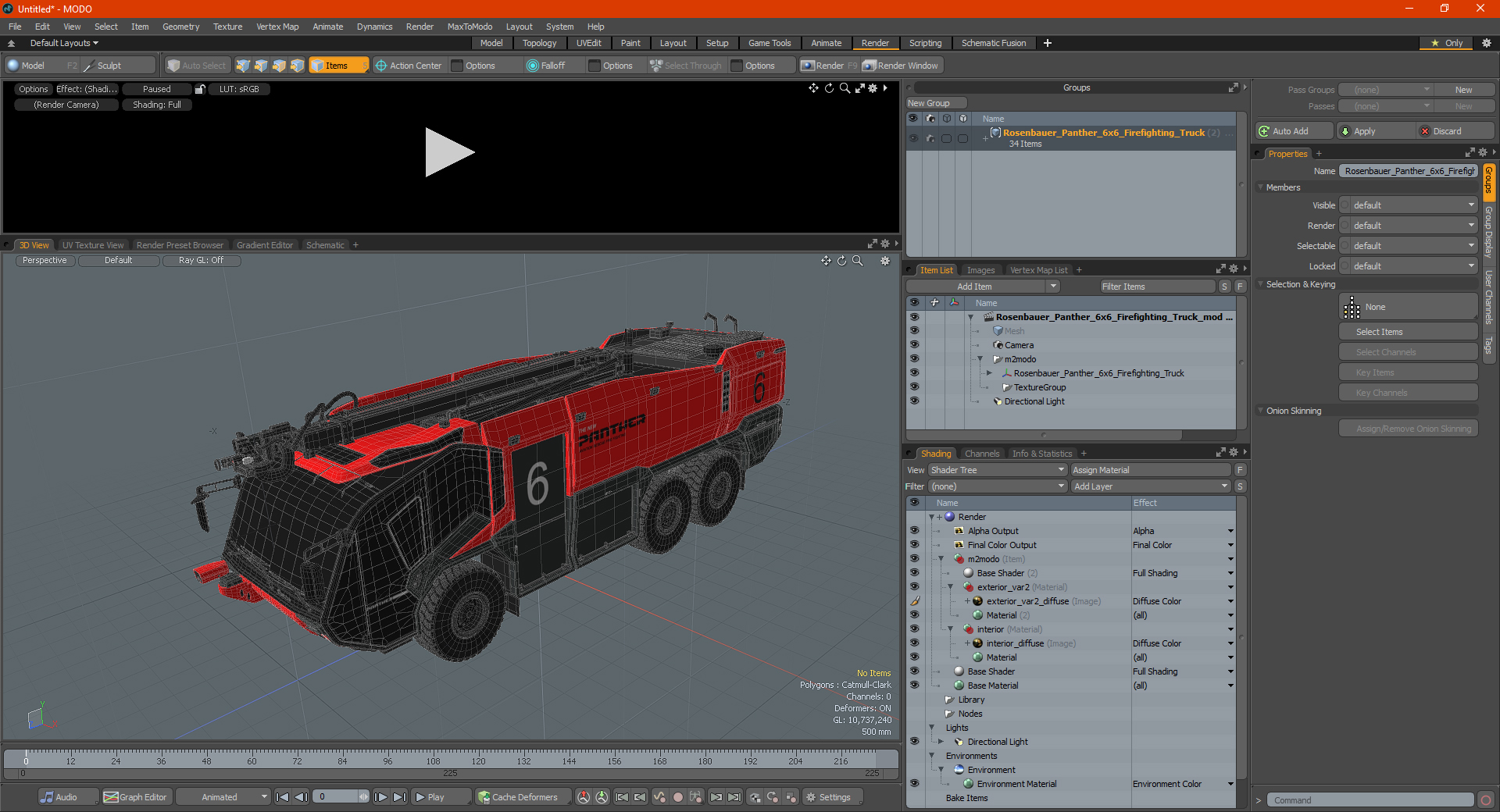
Task: Select Materials selection mode cube icon
Action: coord(297,66)
